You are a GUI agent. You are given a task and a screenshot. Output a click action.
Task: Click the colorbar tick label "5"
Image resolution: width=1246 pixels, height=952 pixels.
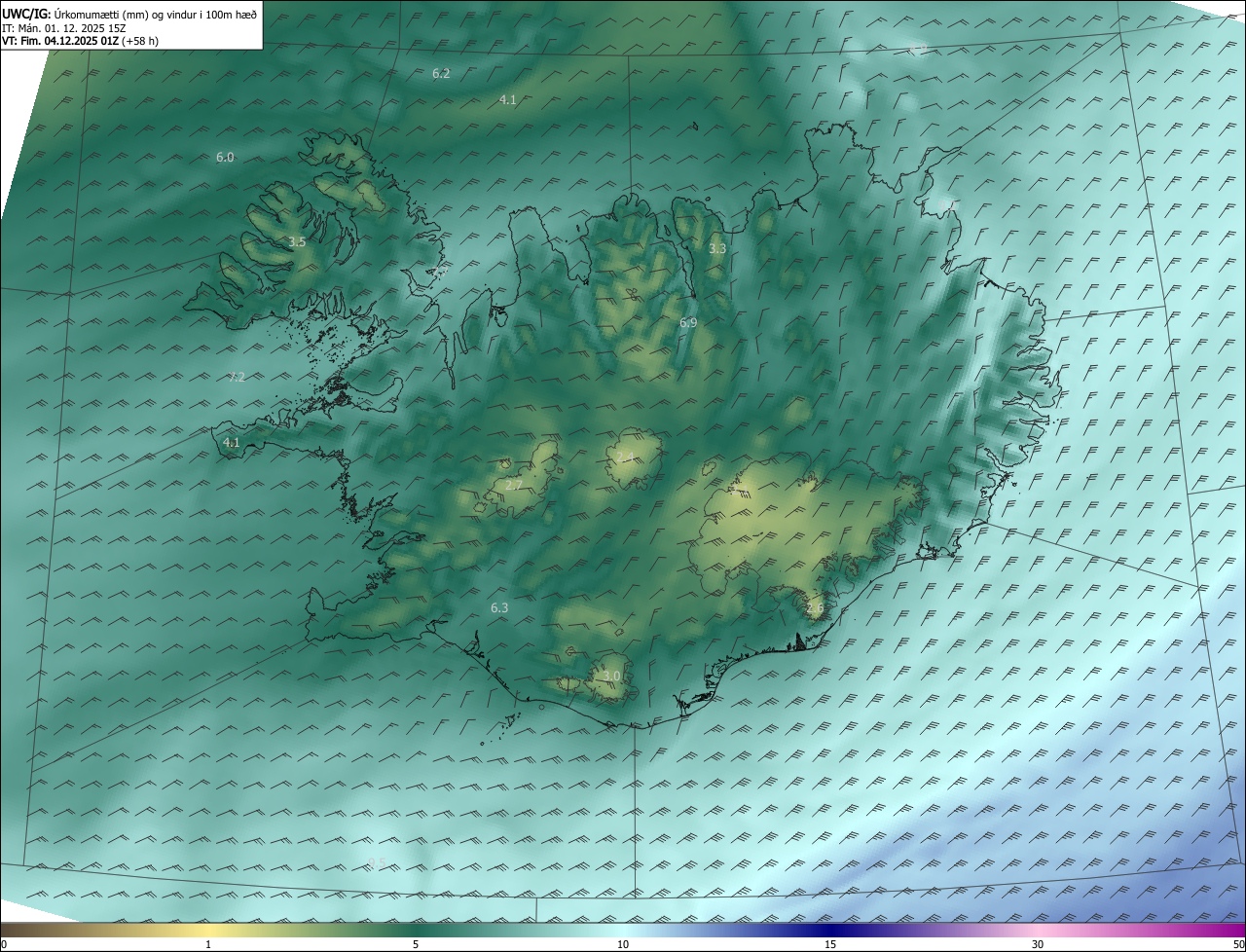click(416, 944)
